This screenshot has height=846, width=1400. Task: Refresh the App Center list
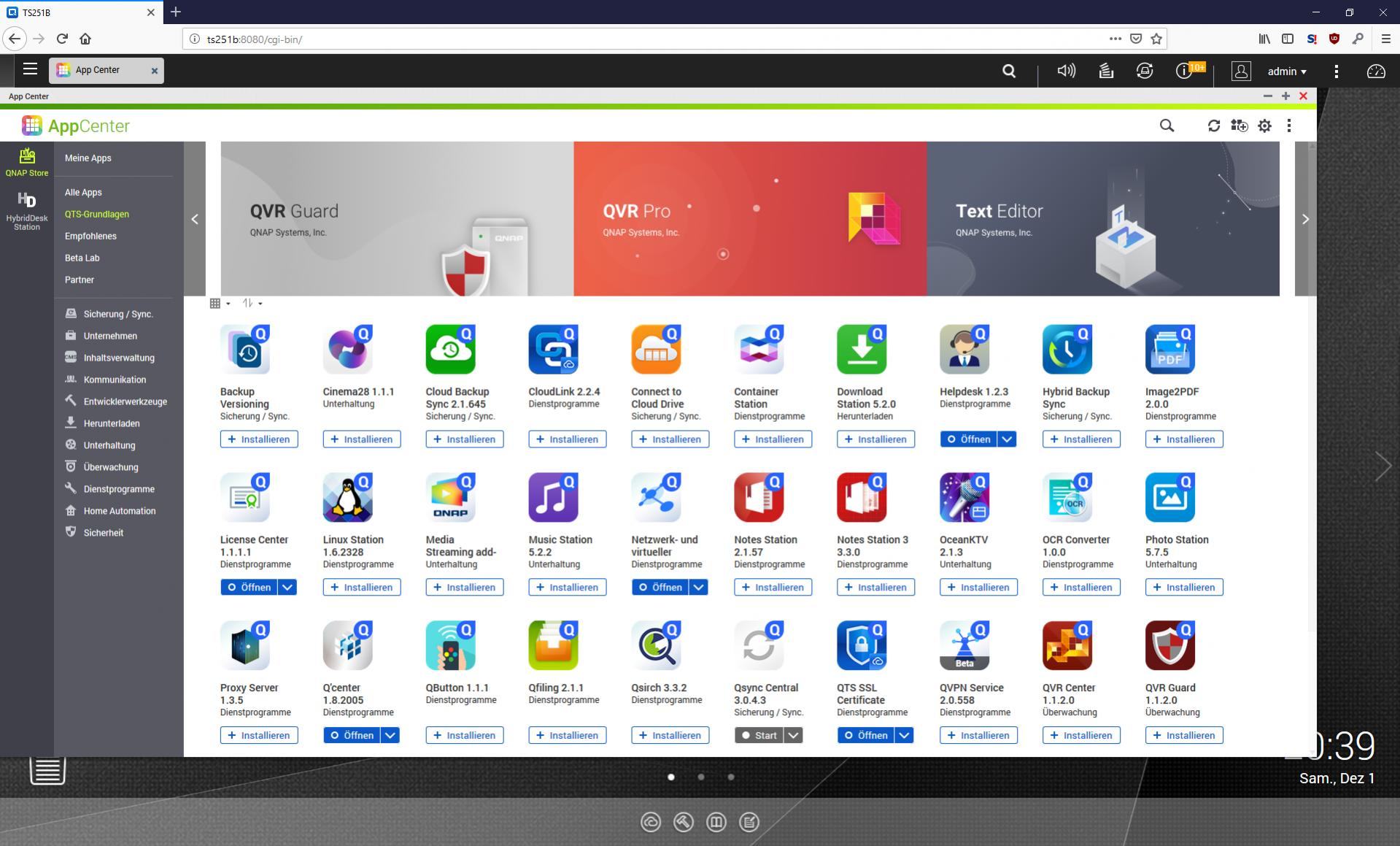pyautogui.click(x=1214, y=126)
